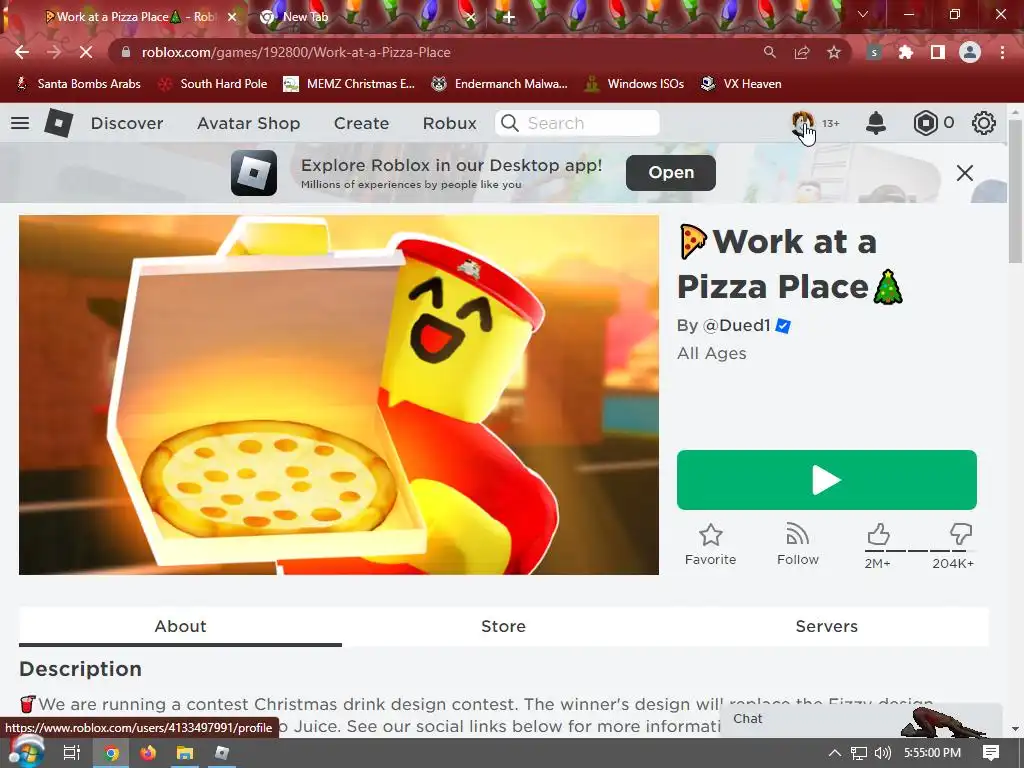The image size is (1024, 768).
Task: Open the Windows ISOs bookmark
Action: (x=635, y=84)
